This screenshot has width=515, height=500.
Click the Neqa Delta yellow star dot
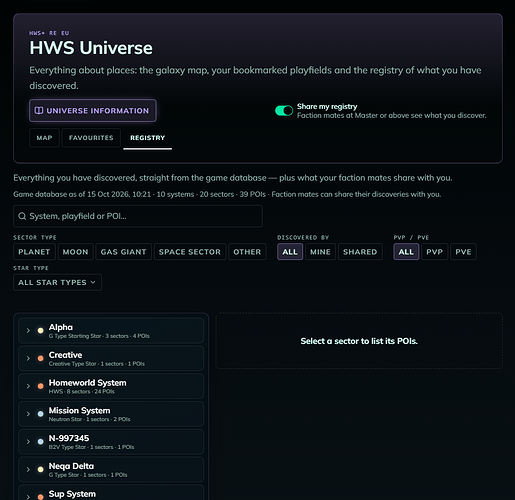(41, 469)
